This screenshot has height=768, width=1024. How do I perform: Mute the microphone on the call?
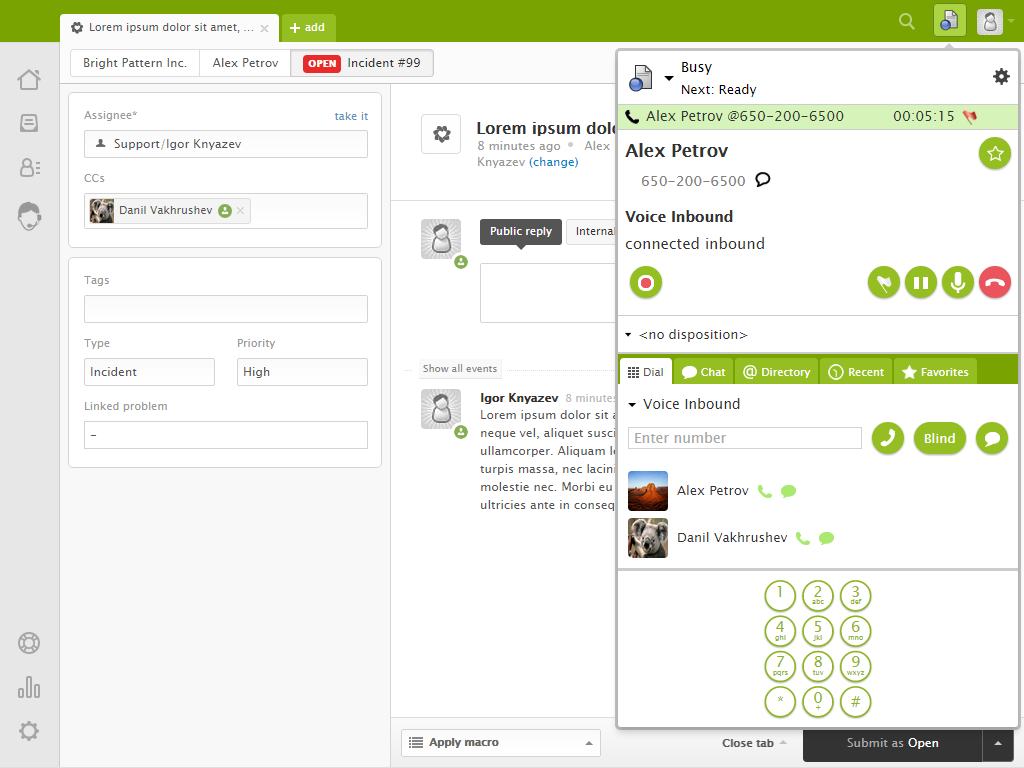click(957, 283)
